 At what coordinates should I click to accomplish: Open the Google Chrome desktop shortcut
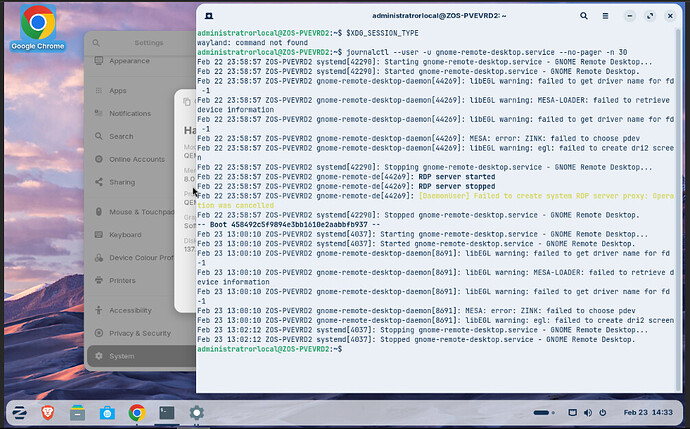pyautogui.click(x=38, y=28)
